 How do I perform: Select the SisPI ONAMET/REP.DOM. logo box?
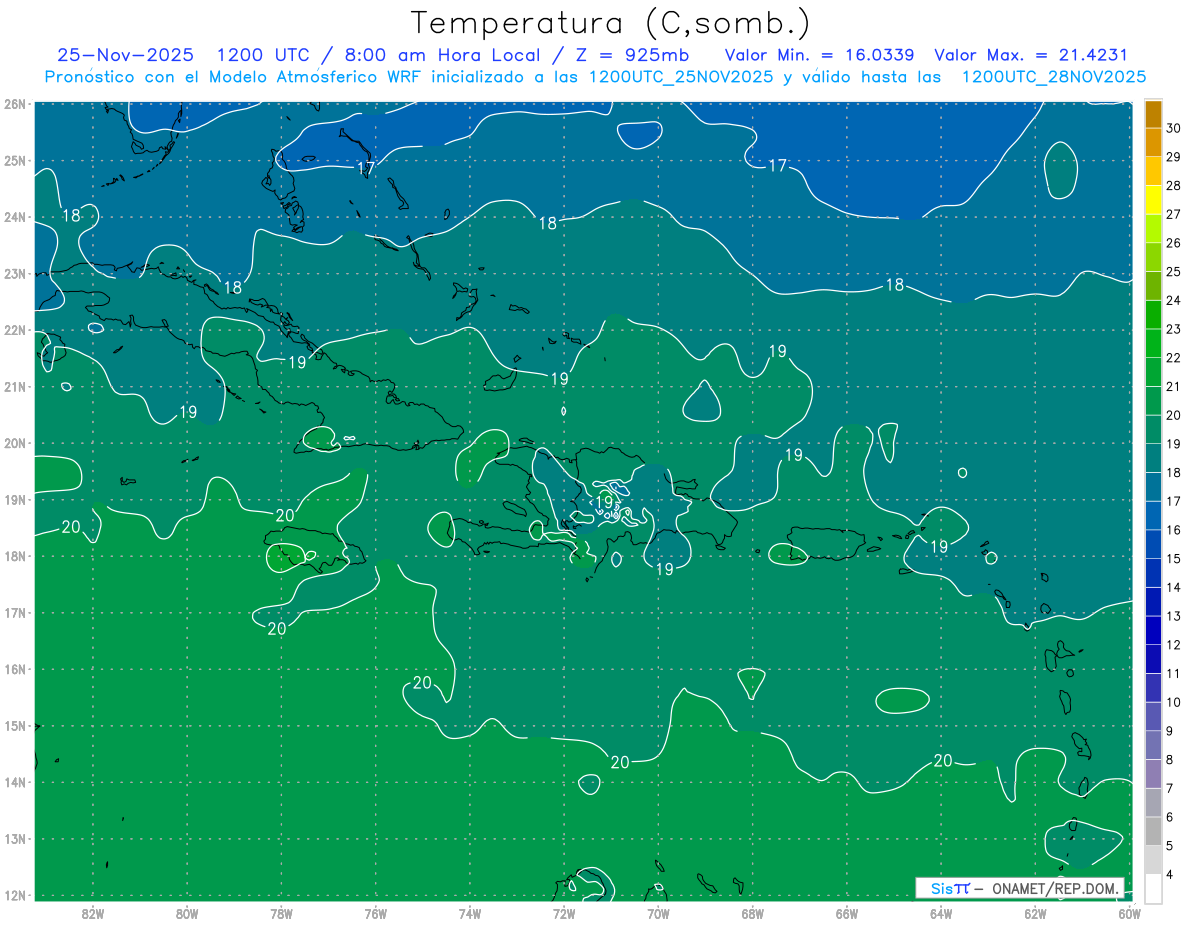tap(1019, 888)
